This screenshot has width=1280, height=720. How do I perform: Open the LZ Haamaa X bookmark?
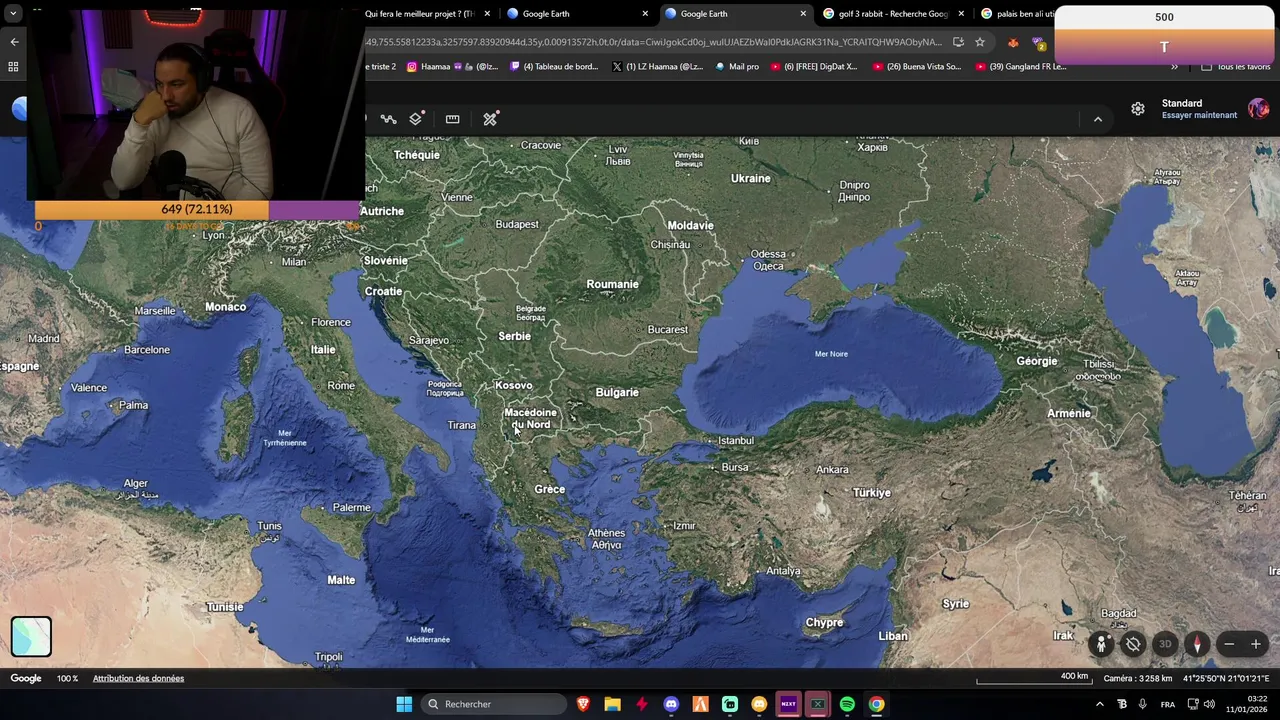tap(657, 67)
